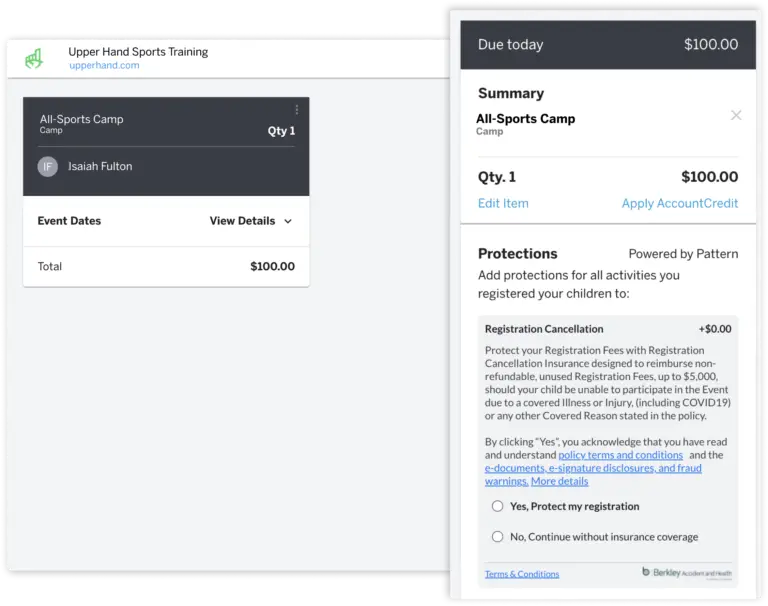The image size is (768, 606).
Task: Select Yes, Protect my registration
Action: point(497,506)
